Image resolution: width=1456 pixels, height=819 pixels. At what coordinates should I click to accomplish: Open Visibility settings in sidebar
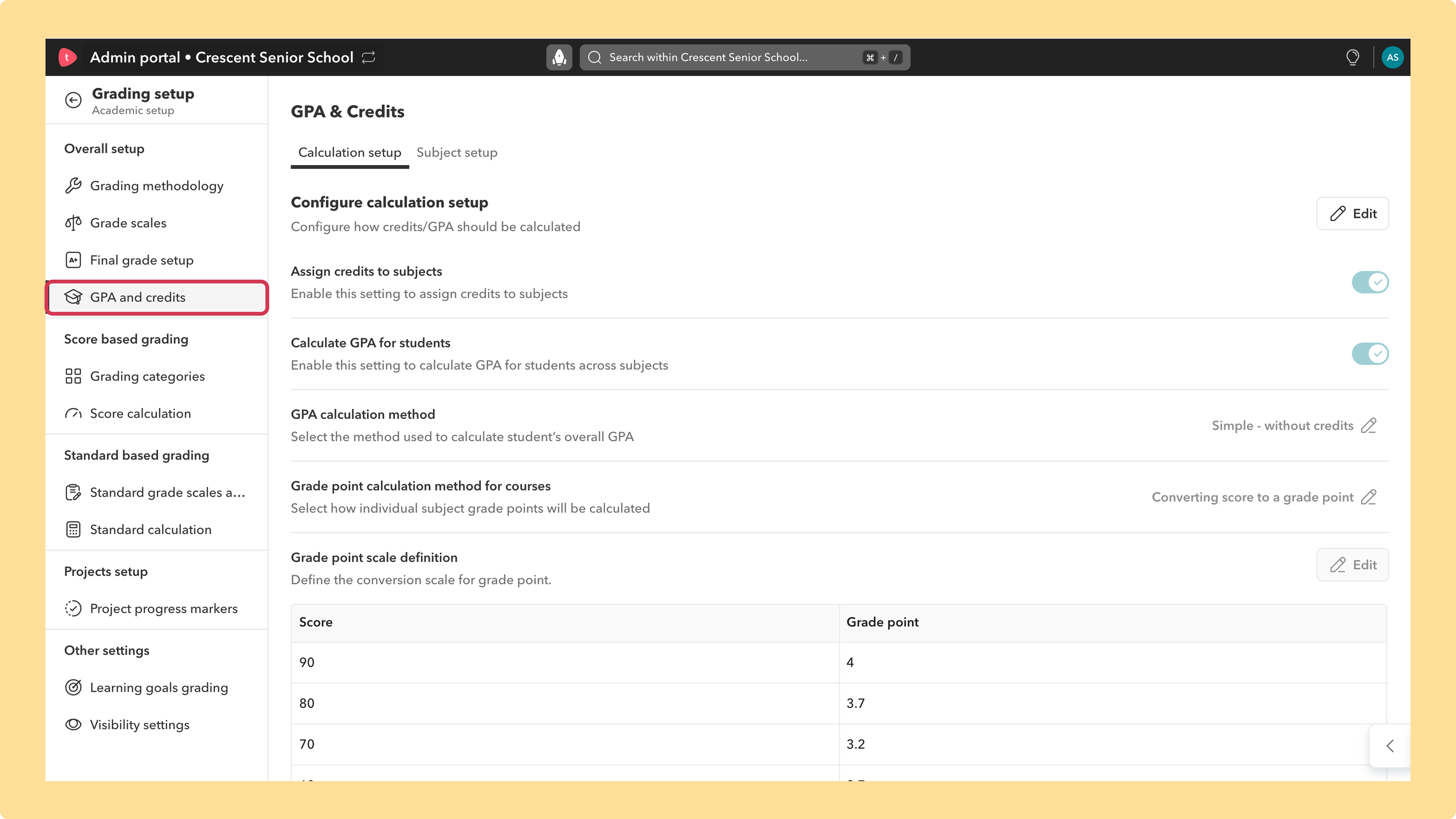157,725
